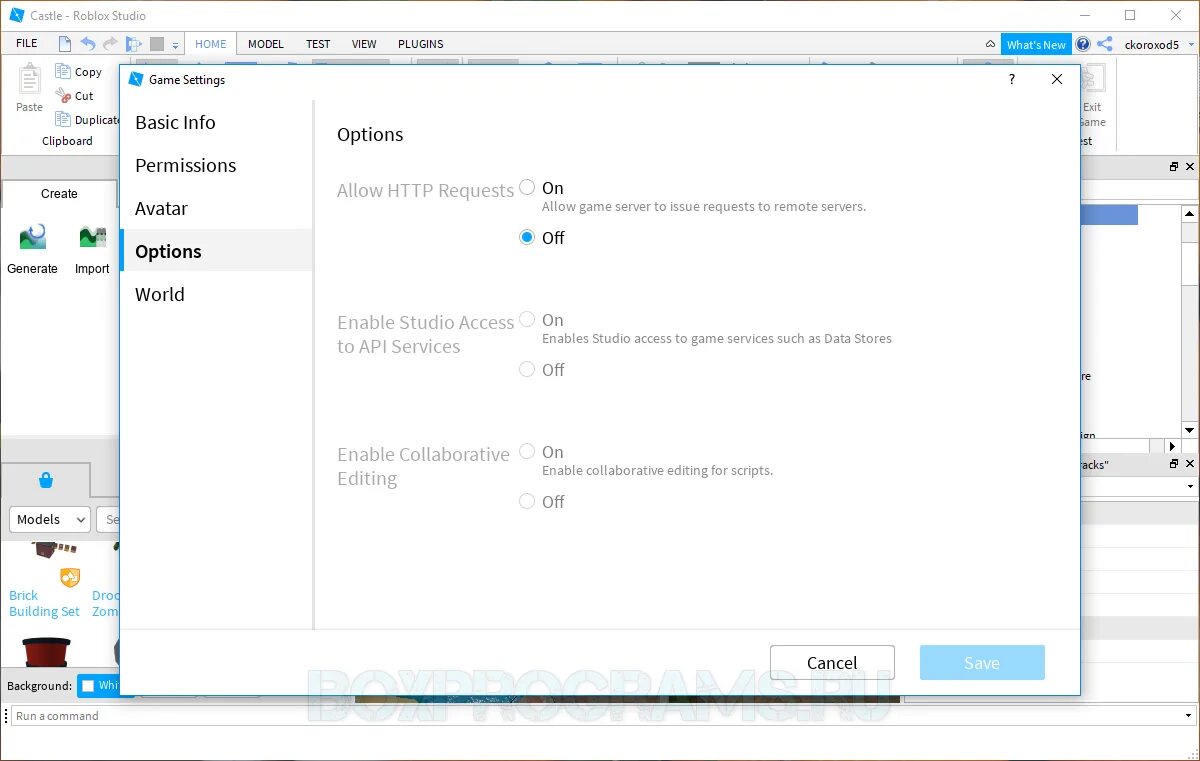Click the Game Settings dialog help question mark
This screenshot has width=1200, height=761.
tap(1011, 79)
